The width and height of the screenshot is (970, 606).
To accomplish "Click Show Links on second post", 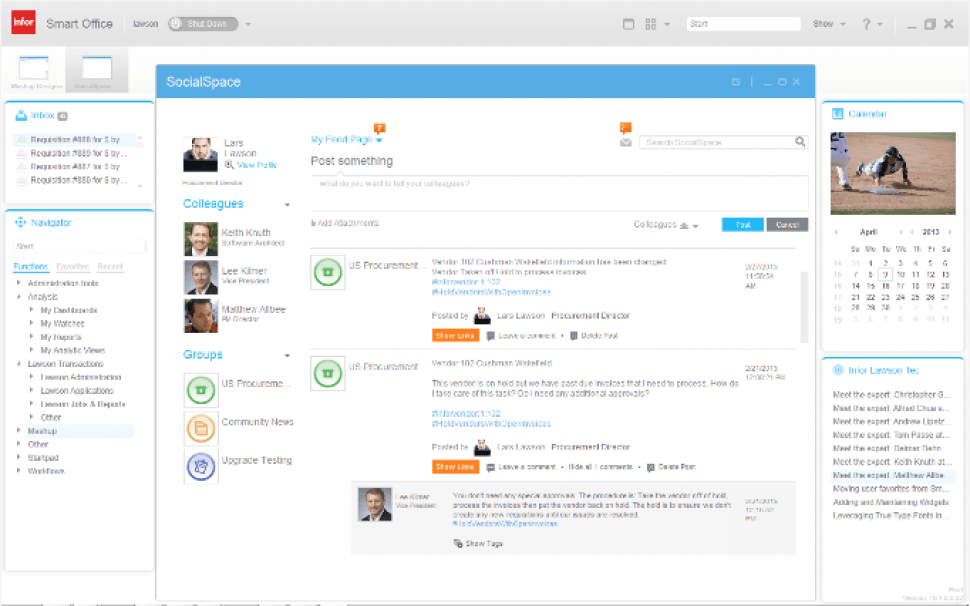I will [x=455, y=467].
